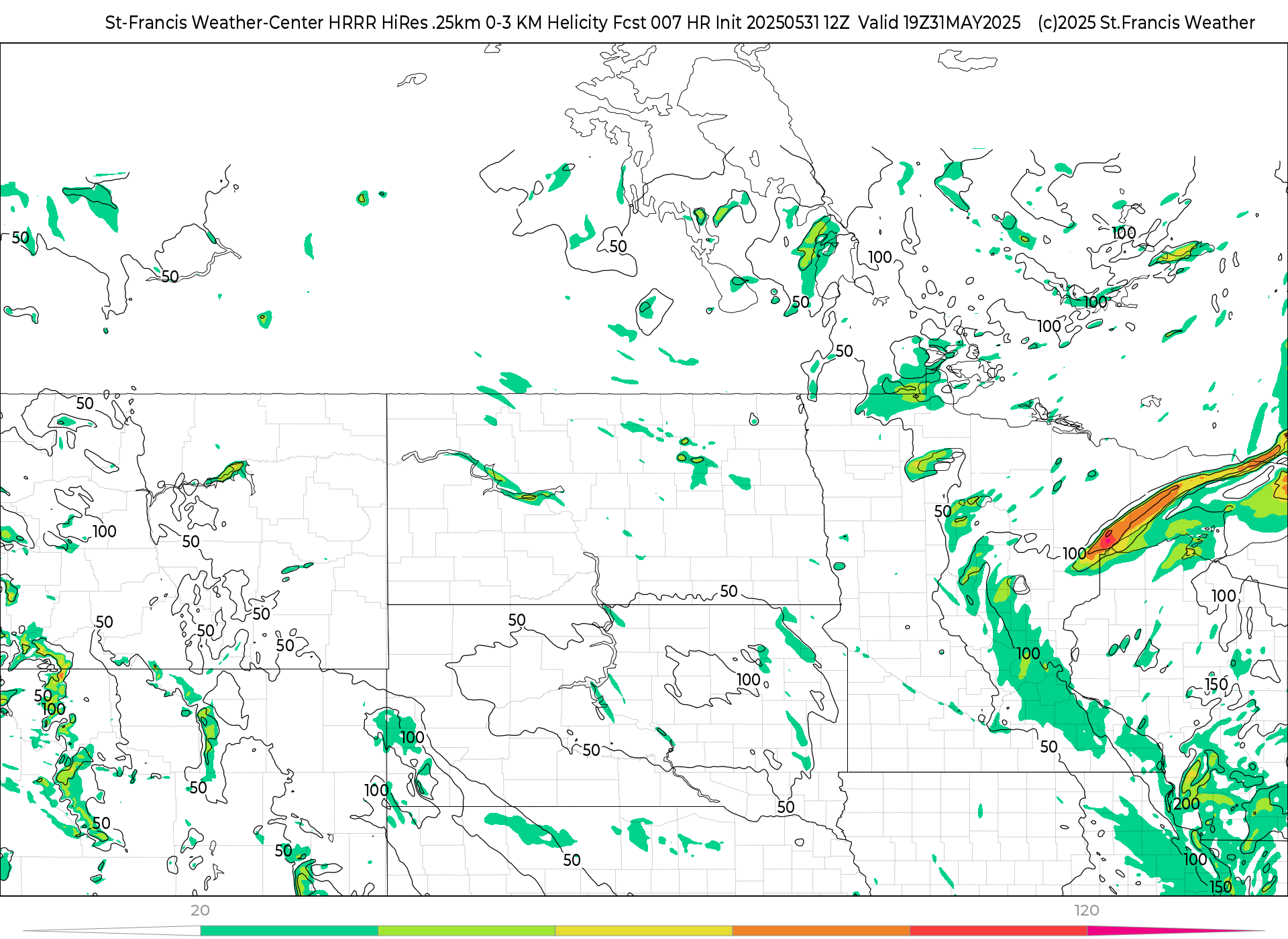Click the lime segment of the color bar
The width and height of the screenshot is (1288, 939).
[x=467, y=930]
